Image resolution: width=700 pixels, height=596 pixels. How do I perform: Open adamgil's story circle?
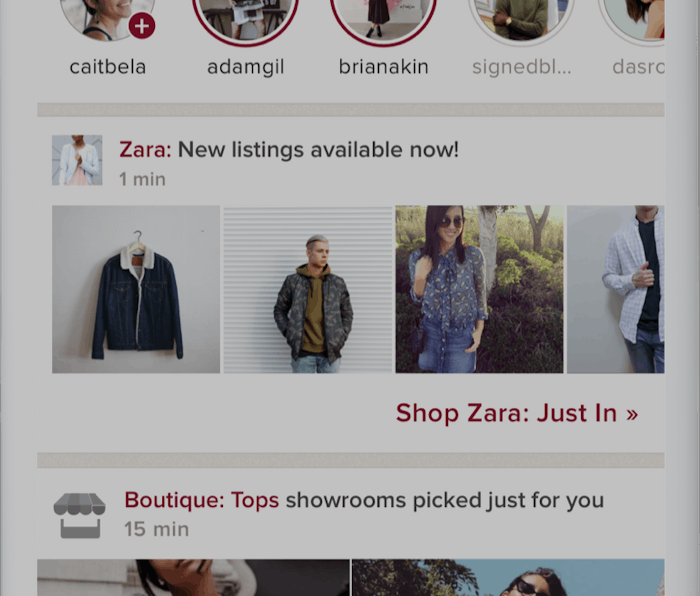[x=245, y=18]
